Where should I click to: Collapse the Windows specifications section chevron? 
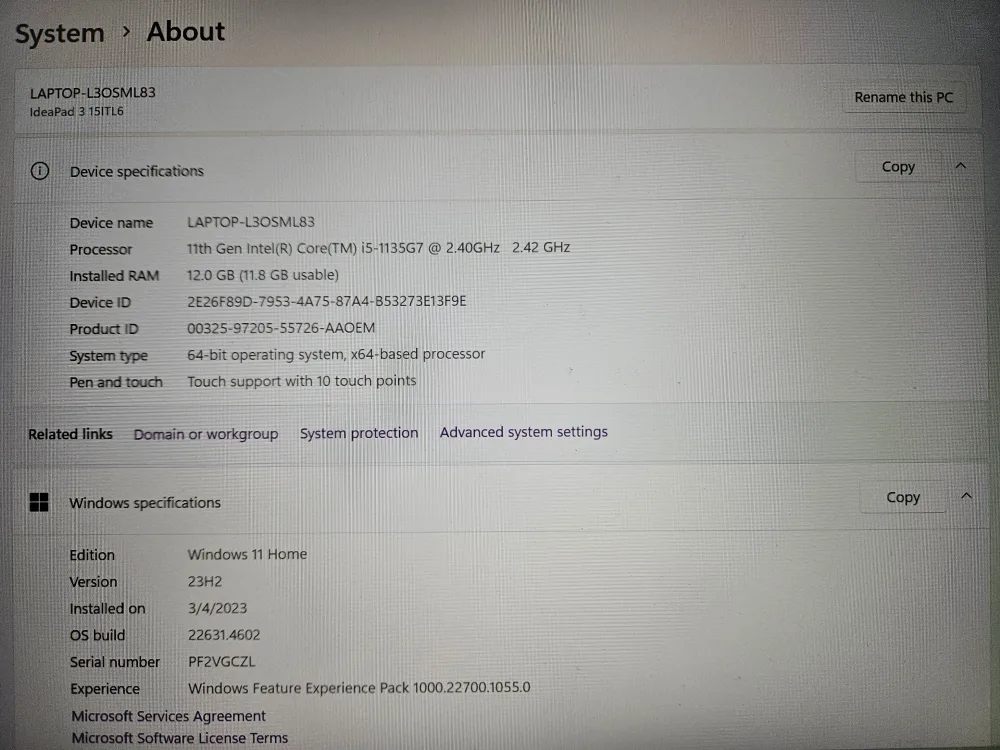(966, 496)
